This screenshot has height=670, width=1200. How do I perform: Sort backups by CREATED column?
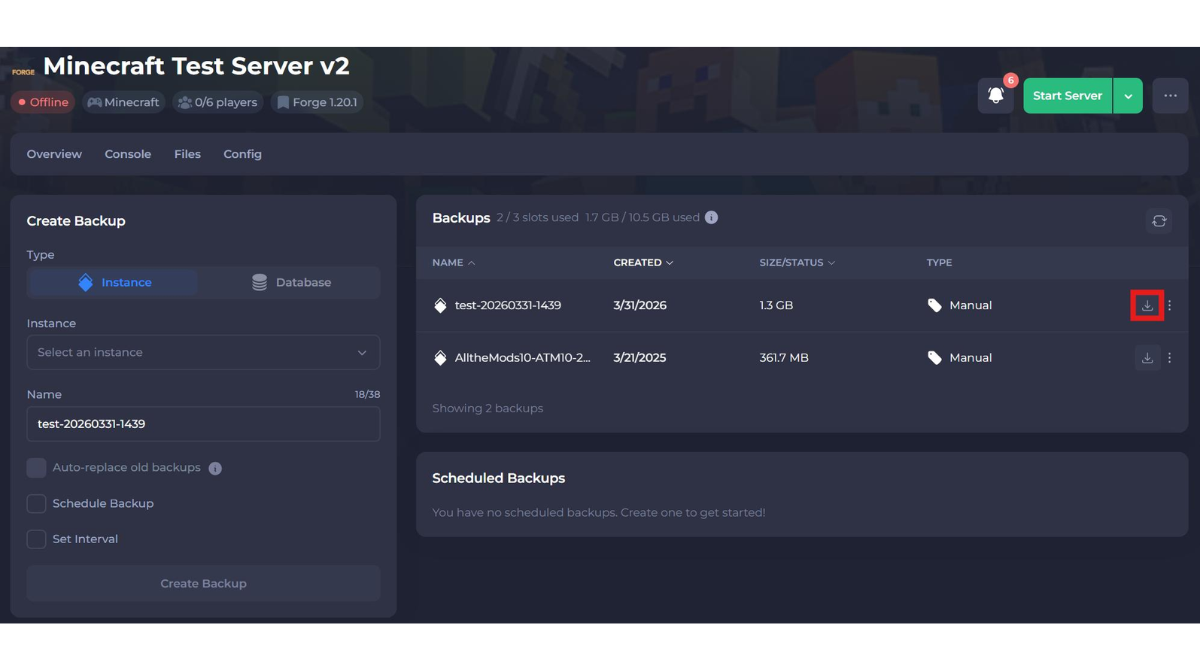tap(643, 263)
